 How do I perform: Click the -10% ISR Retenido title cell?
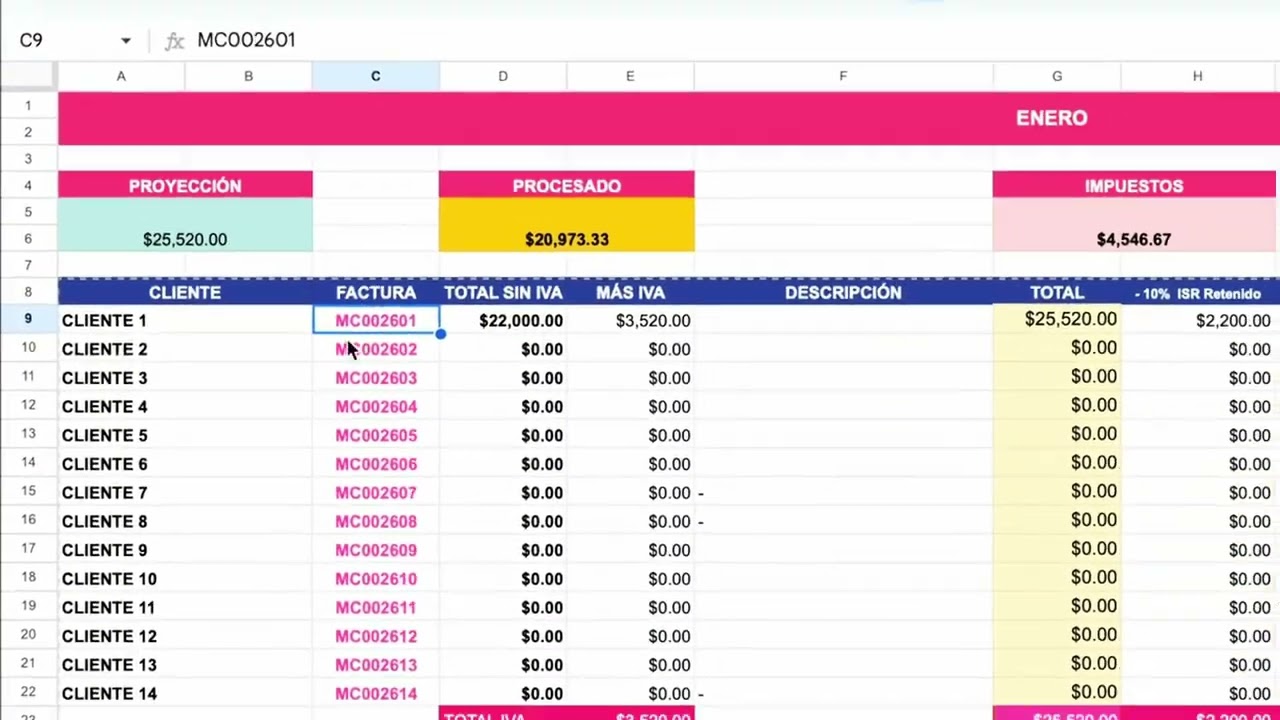[1197, 293]
